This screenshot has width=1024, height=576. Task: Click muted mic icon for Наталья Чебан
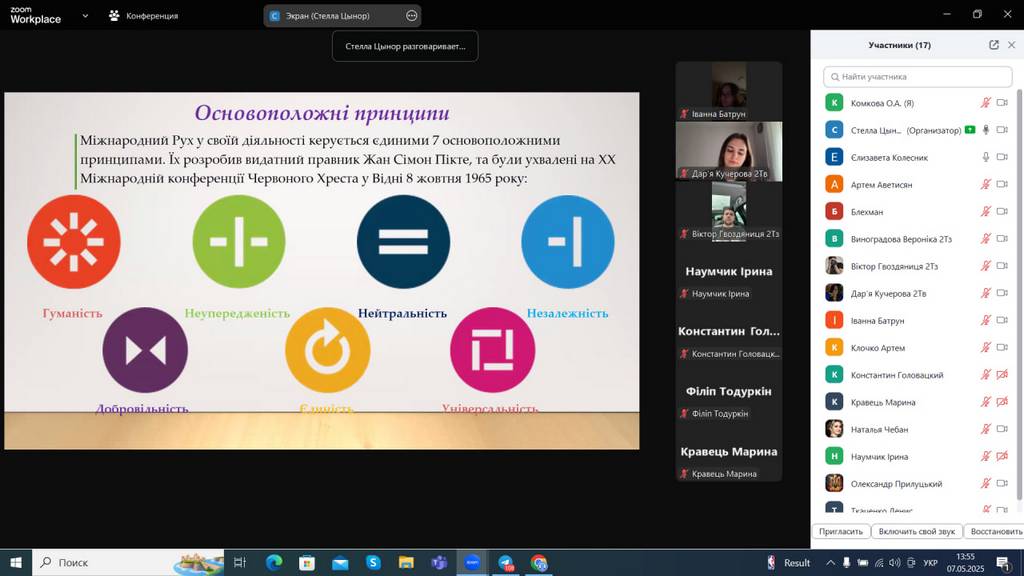coord(985,429)
